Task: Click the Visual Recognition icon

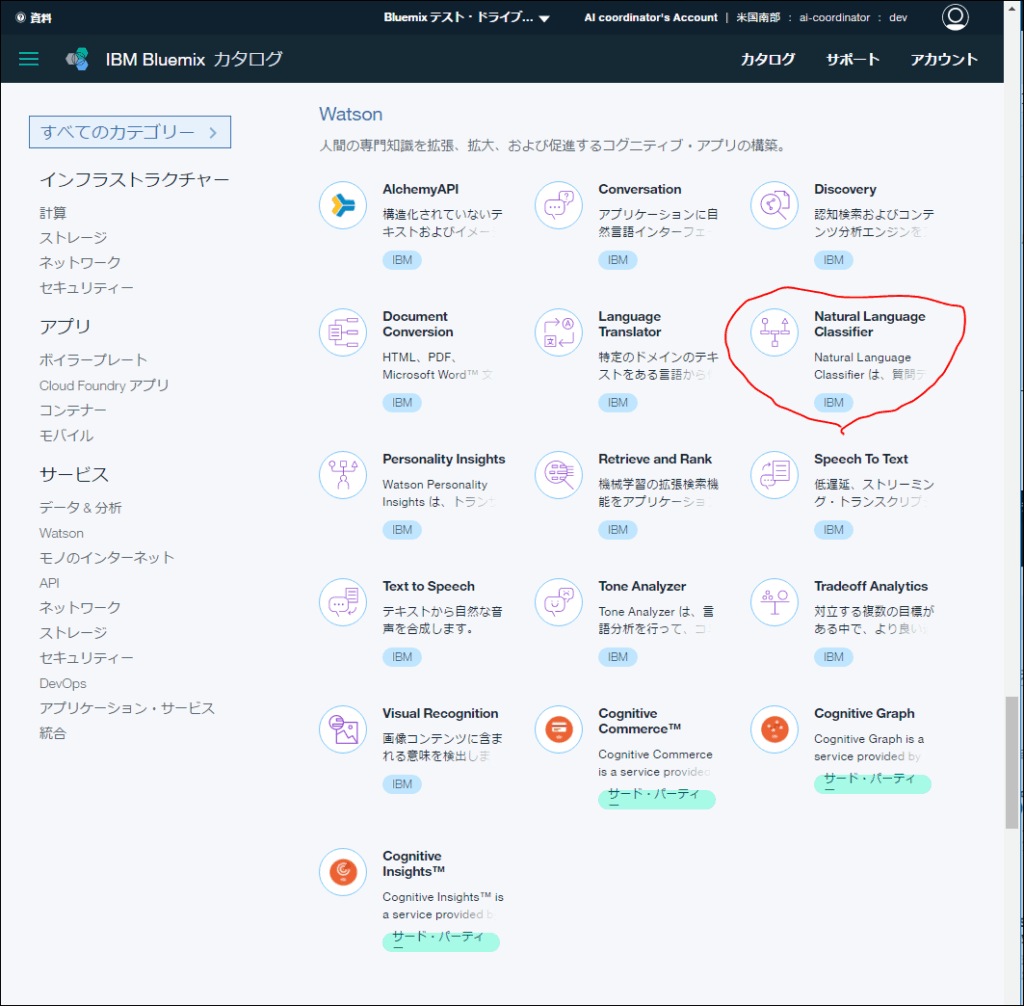Action: 343,730
